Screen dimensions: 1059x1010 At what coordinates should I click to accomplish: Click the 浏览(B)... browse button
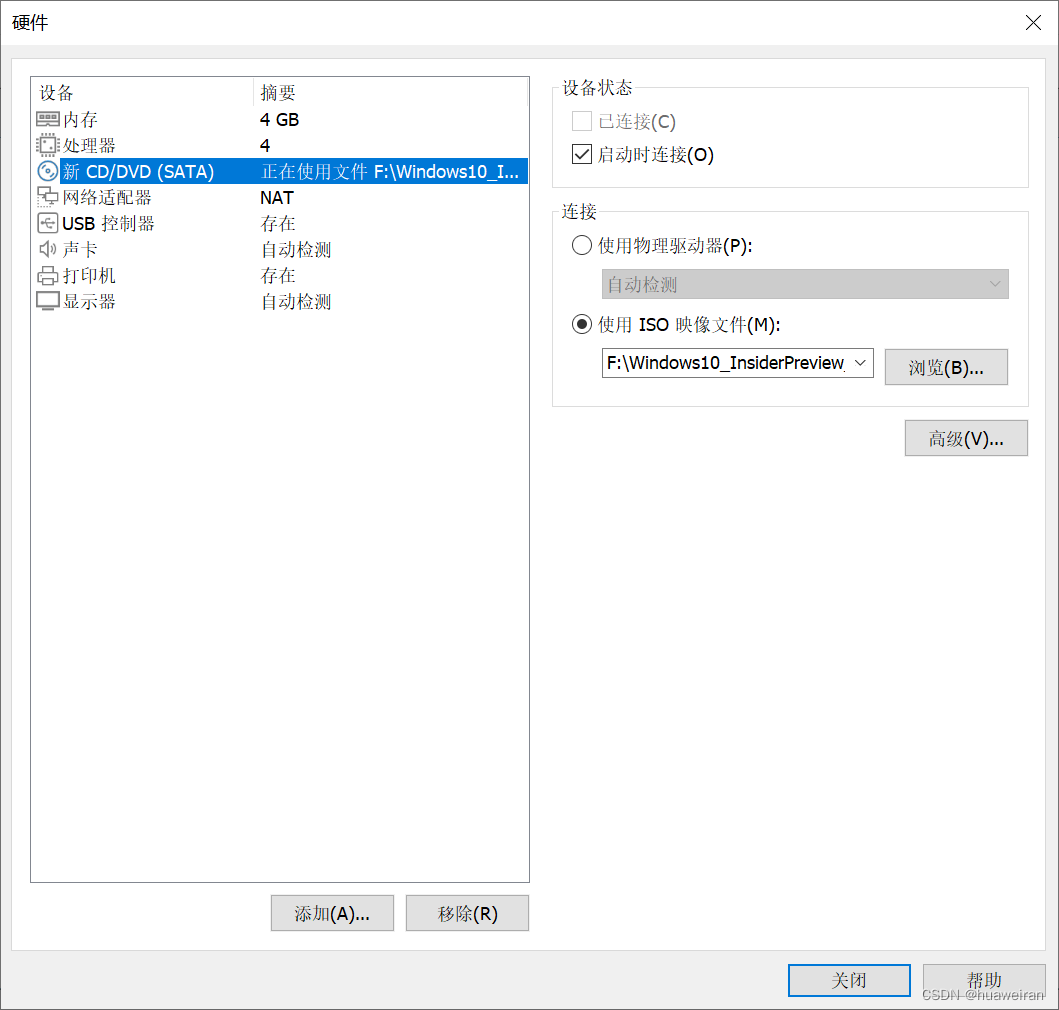coord(946,367)
